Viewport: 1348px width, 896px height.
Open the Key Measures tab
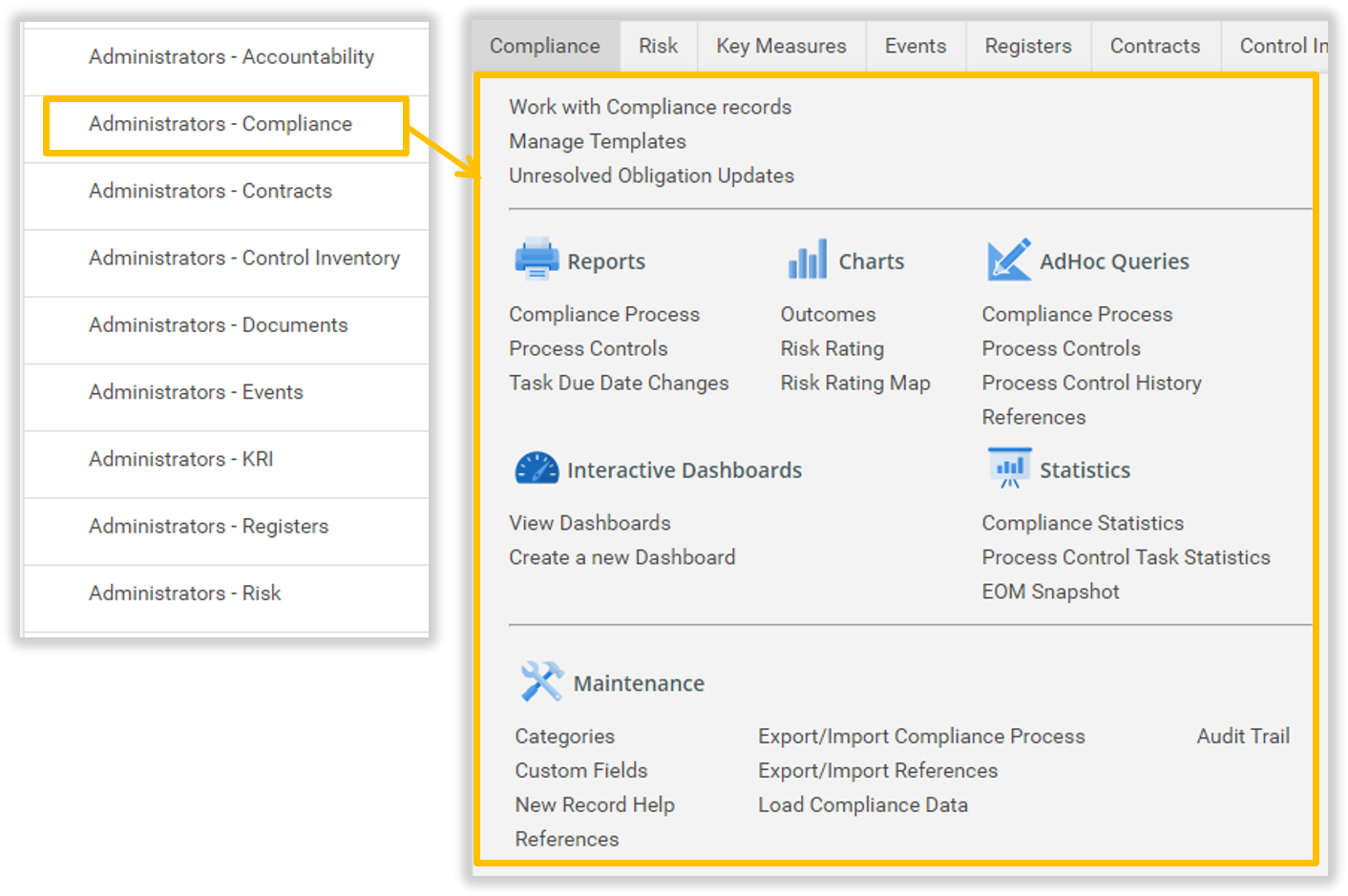(781, 45)
